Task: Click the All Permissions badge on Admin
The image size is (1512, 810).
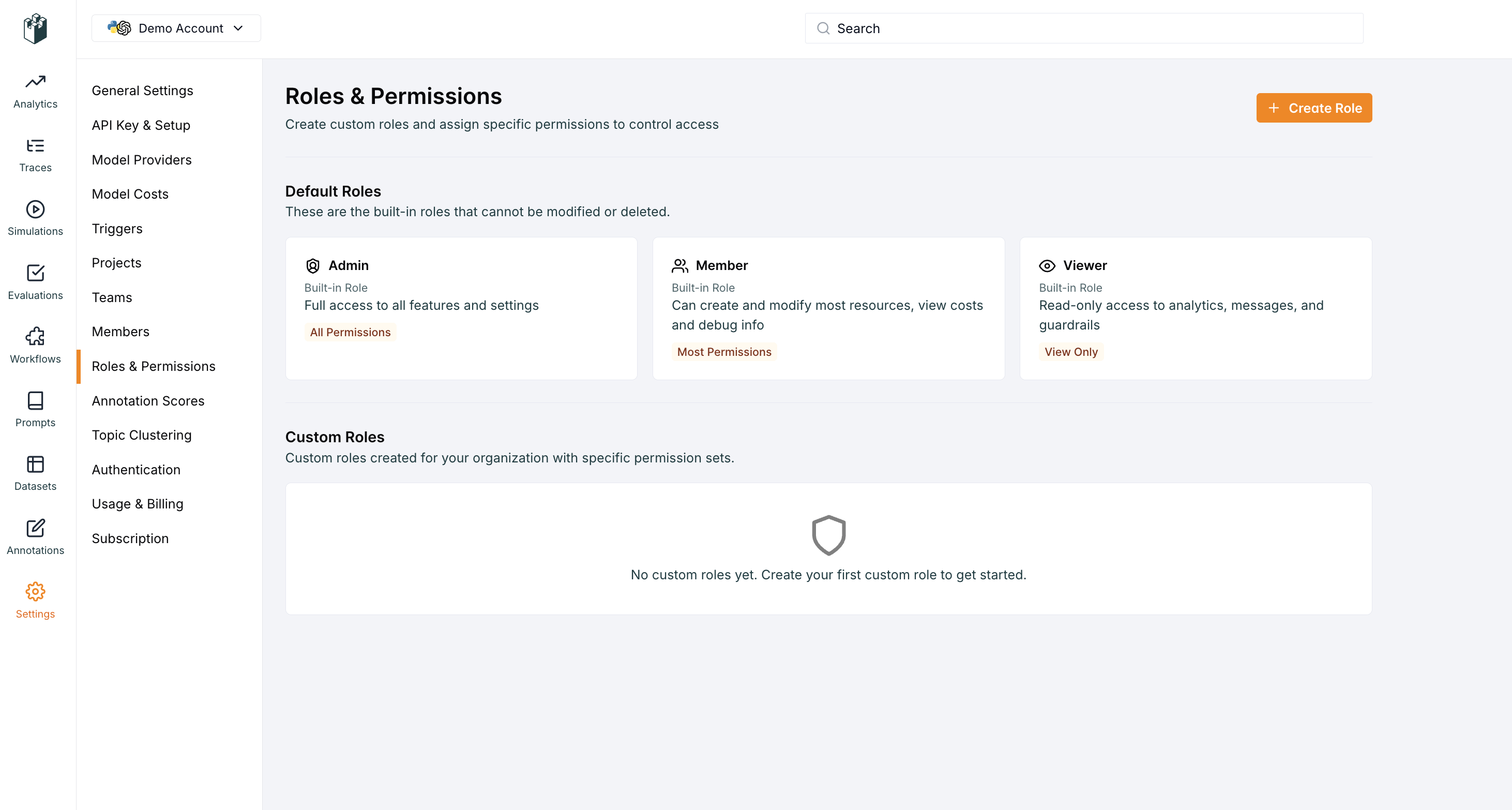Action: (351, 332)
